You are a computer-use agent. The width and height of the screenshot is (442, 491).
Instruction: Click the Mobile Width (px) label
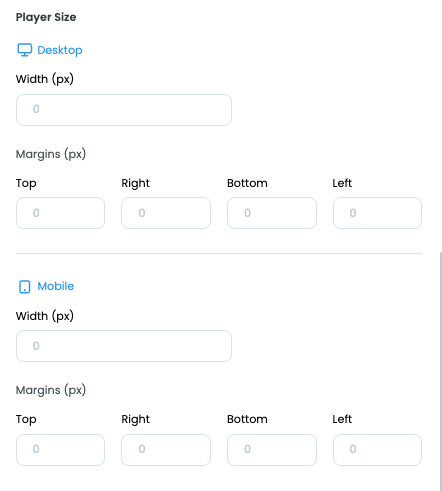coord(45,316)
